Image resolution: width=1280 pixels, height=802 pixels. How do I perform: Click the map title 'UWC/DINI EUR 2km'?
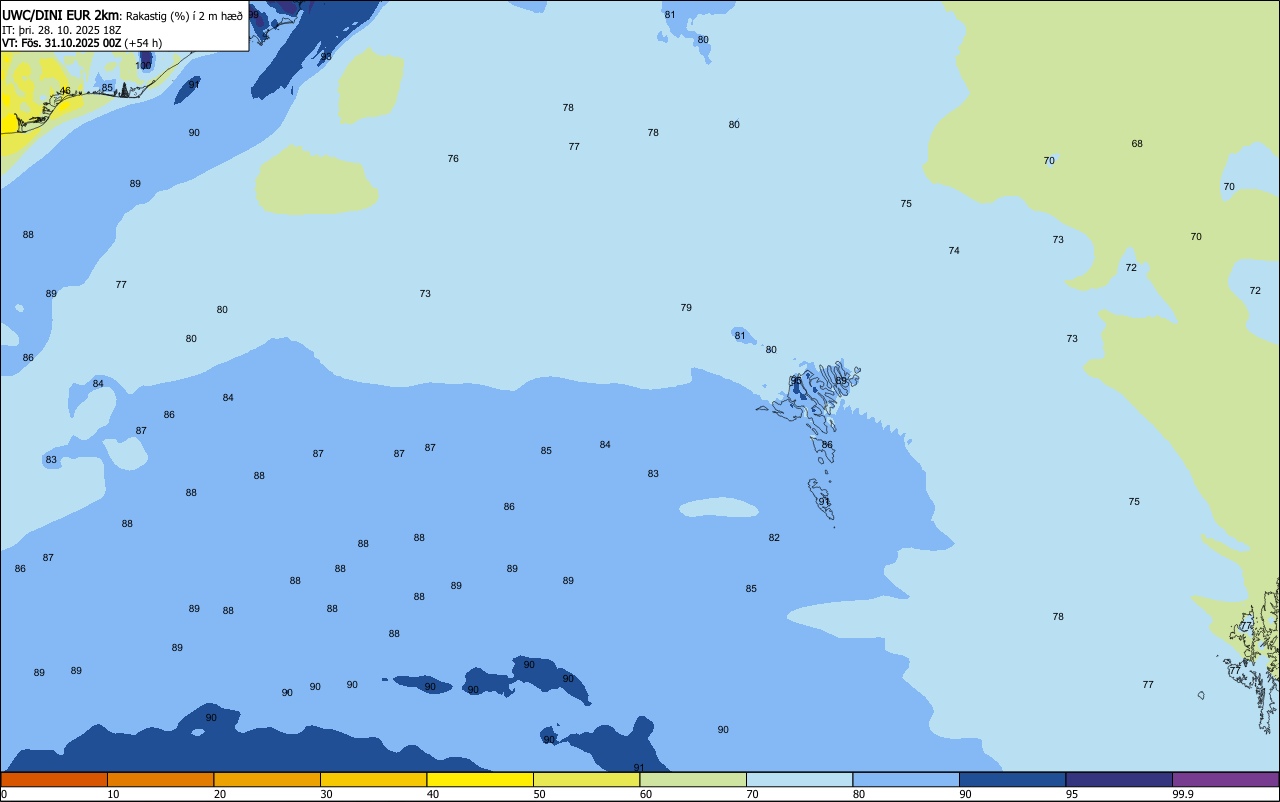click(61, 14)
